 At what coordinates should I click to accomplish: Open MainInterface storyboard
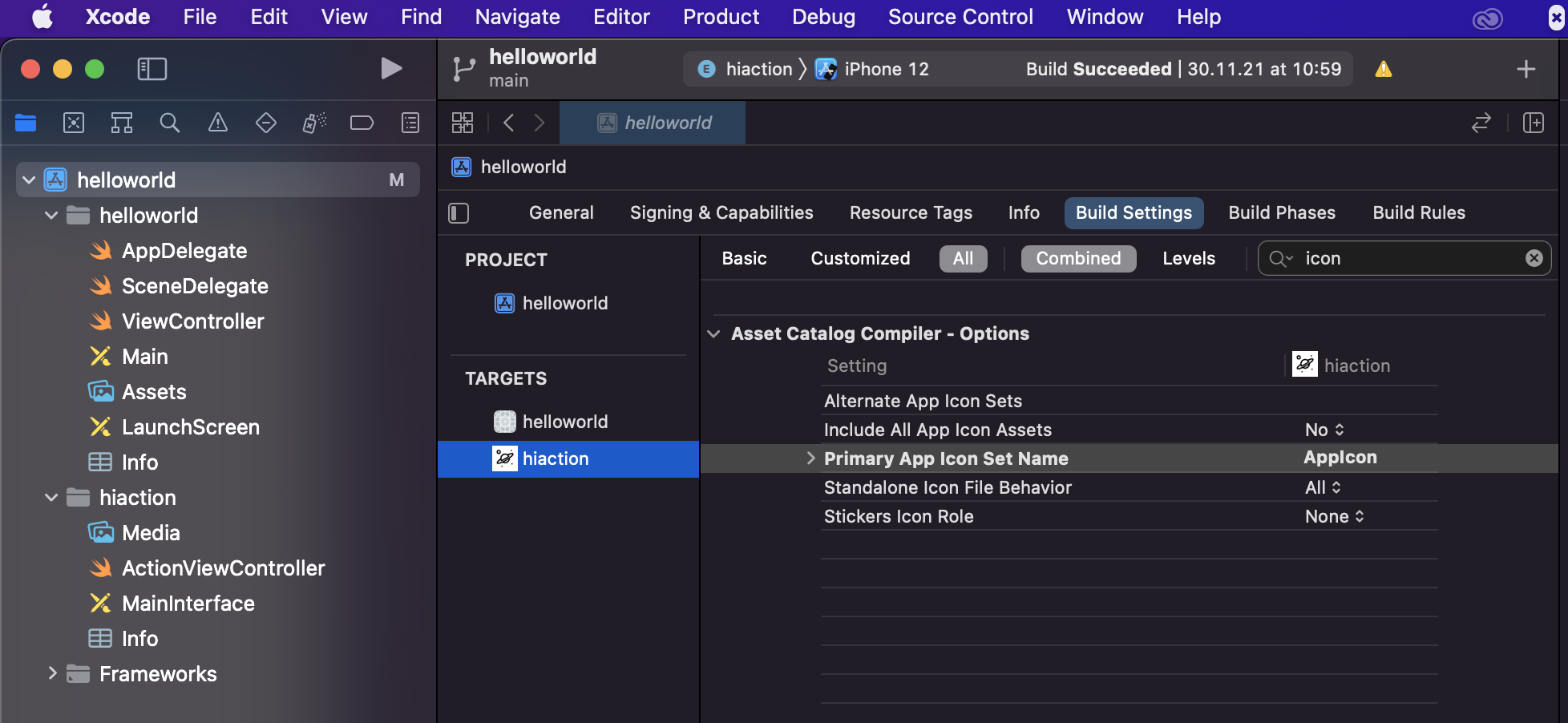click(172, 603)
